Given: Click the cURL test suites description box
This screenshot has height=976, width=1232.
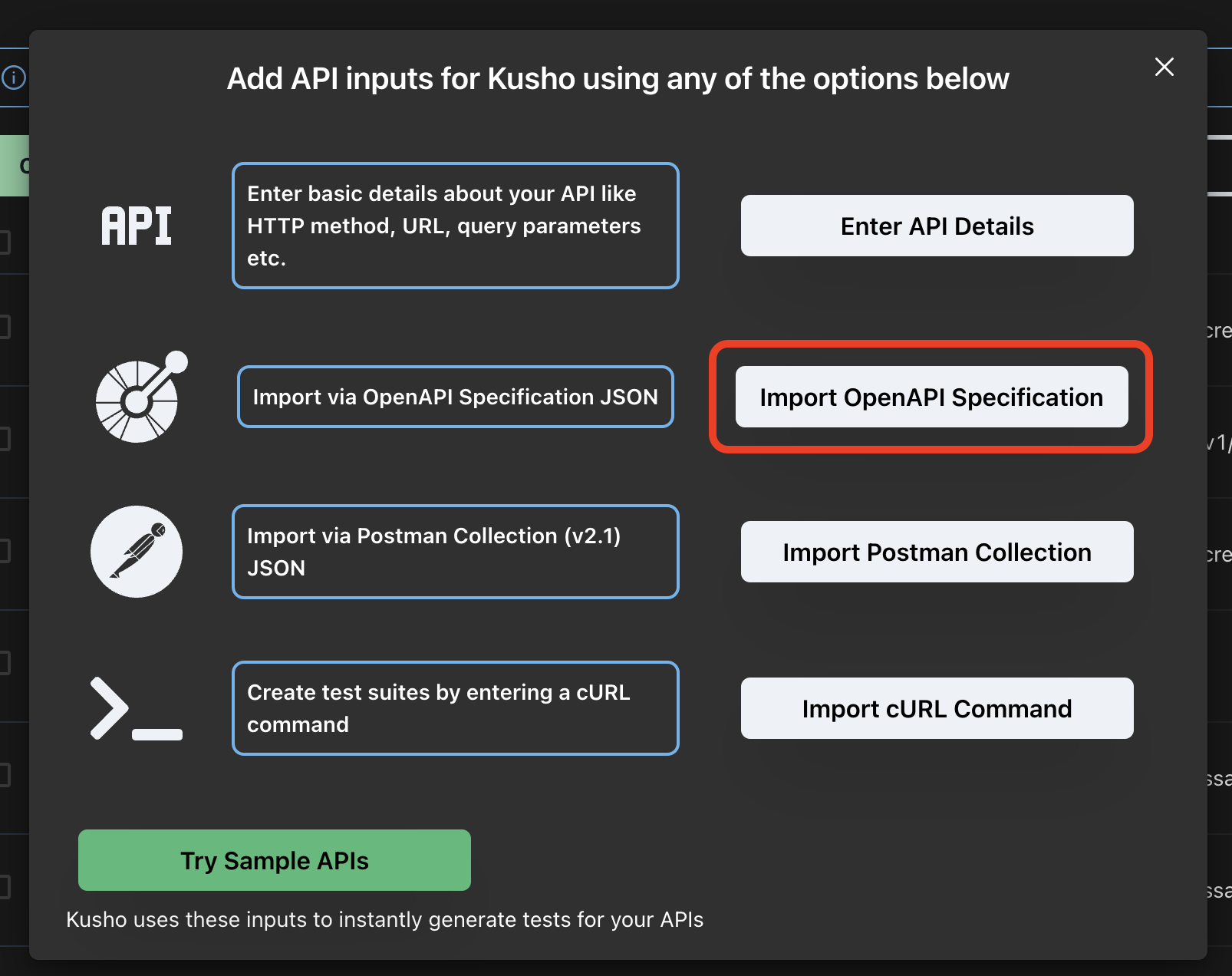Looking at the screenshot, I should [x=455, y=707].
